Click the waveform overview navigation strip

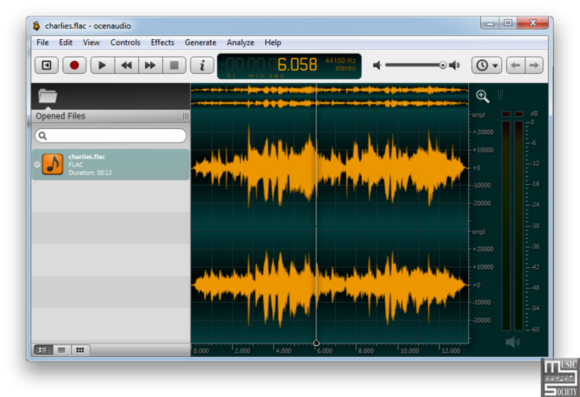point(330,97)
